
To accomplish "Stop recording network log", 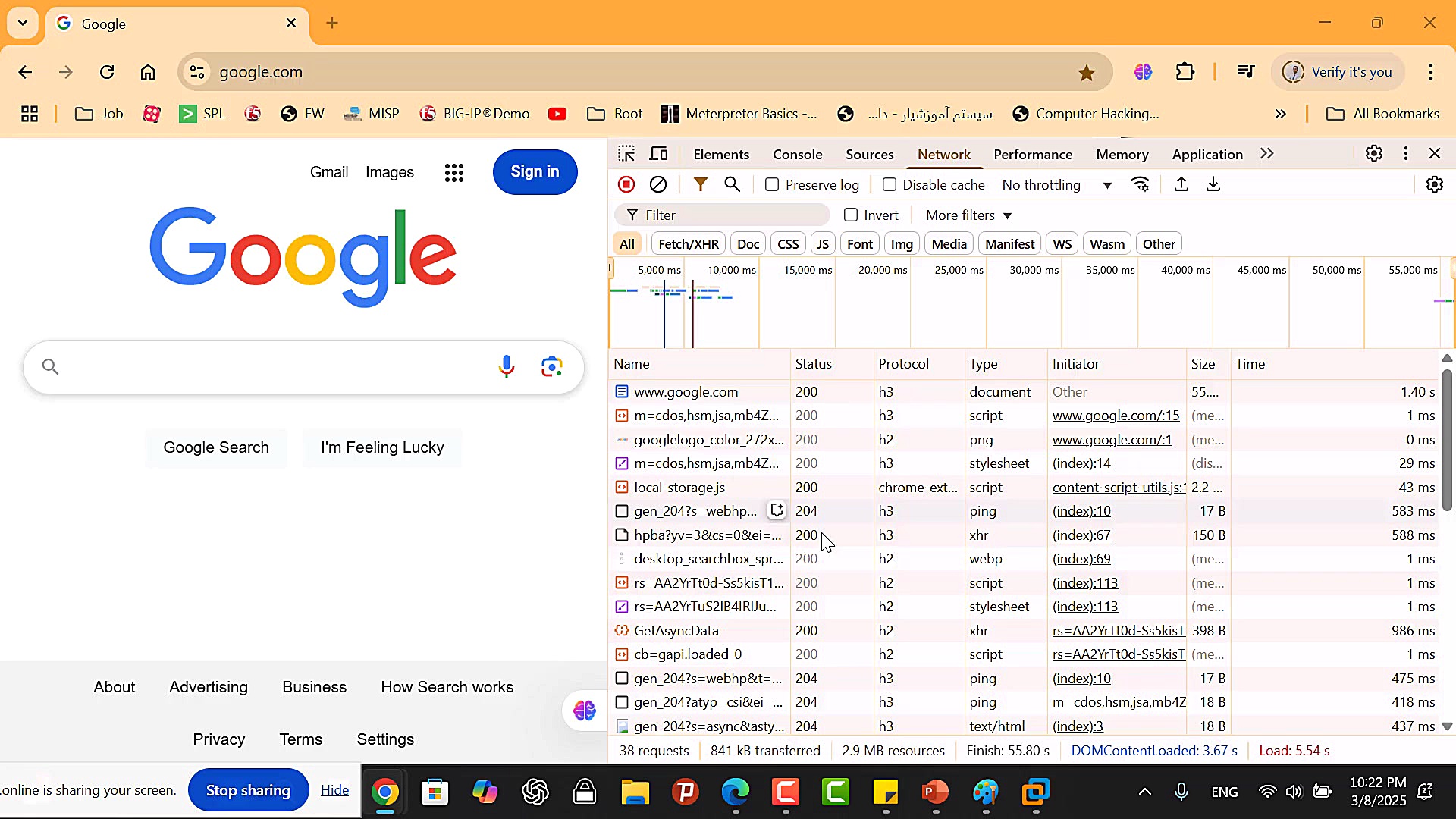I will pyautogui.click(x=626, y=184).
